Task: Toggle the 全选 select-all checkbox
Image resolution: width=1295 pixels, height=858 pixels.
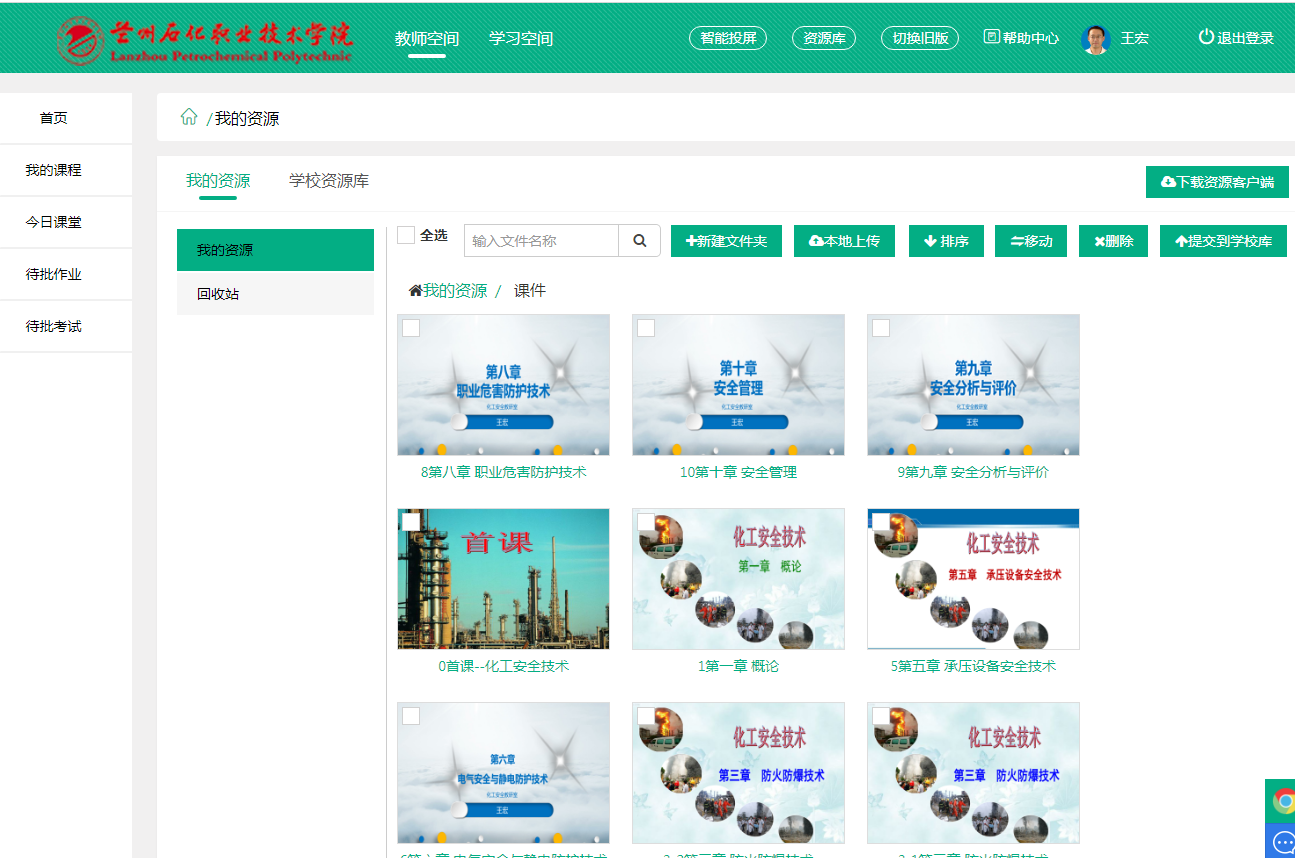Action: point(406,235)
